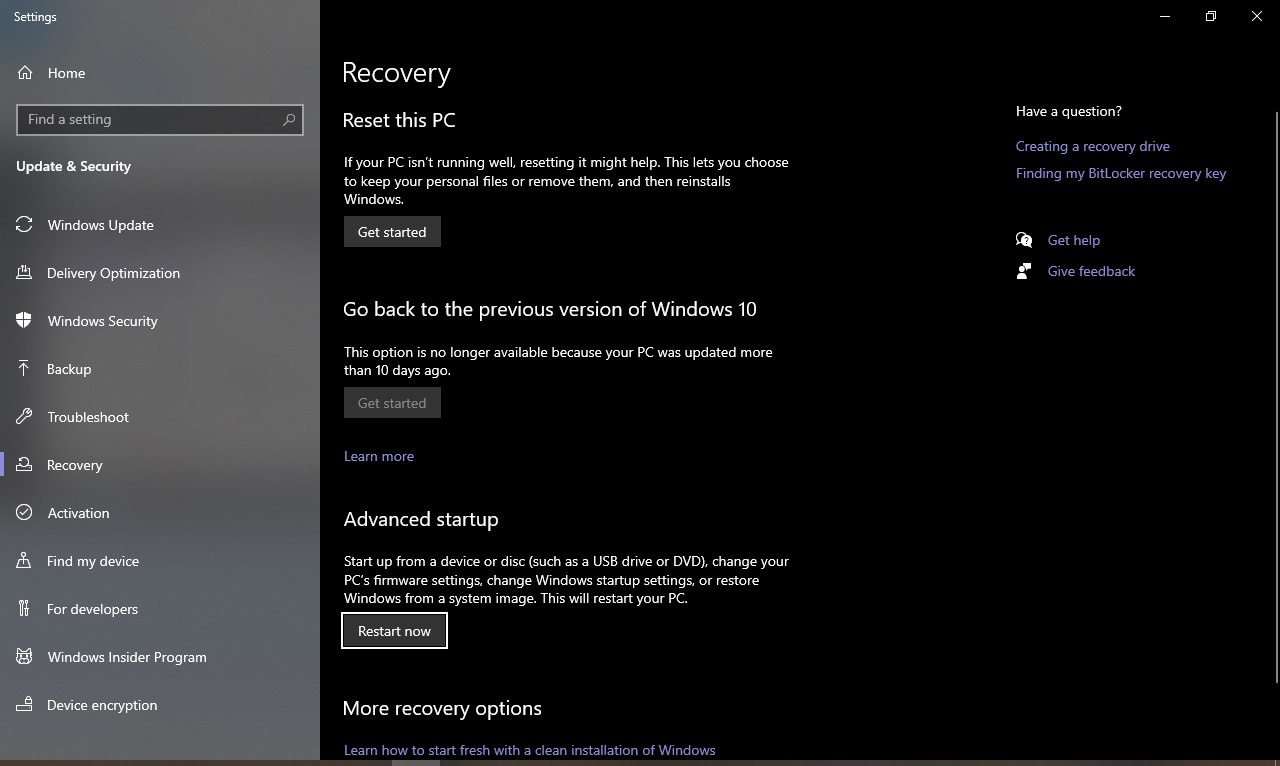Click the Give feedback link
The height and width of the screenshot is (766, 1280).
pos(1091,271)
